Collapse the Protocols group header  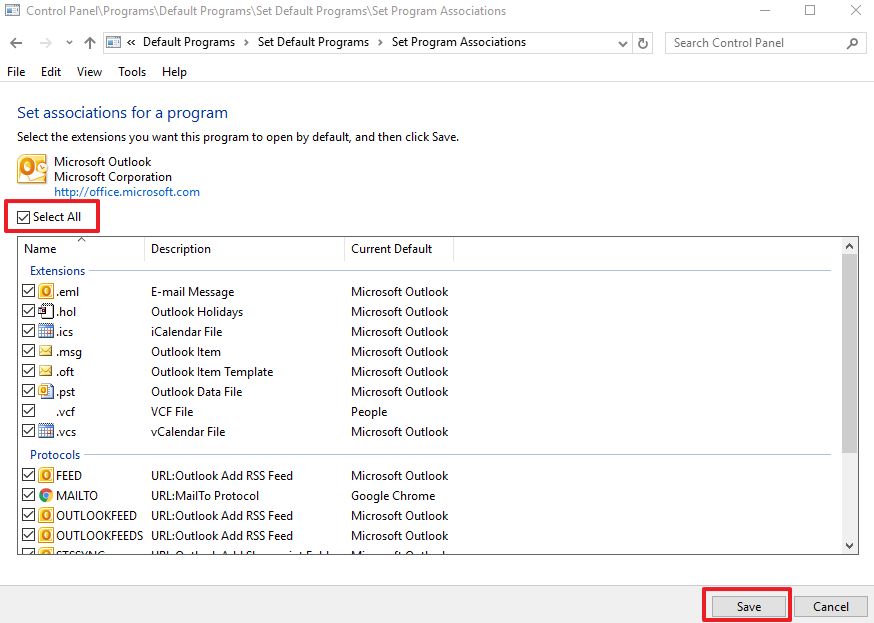(x=55, y=455)
